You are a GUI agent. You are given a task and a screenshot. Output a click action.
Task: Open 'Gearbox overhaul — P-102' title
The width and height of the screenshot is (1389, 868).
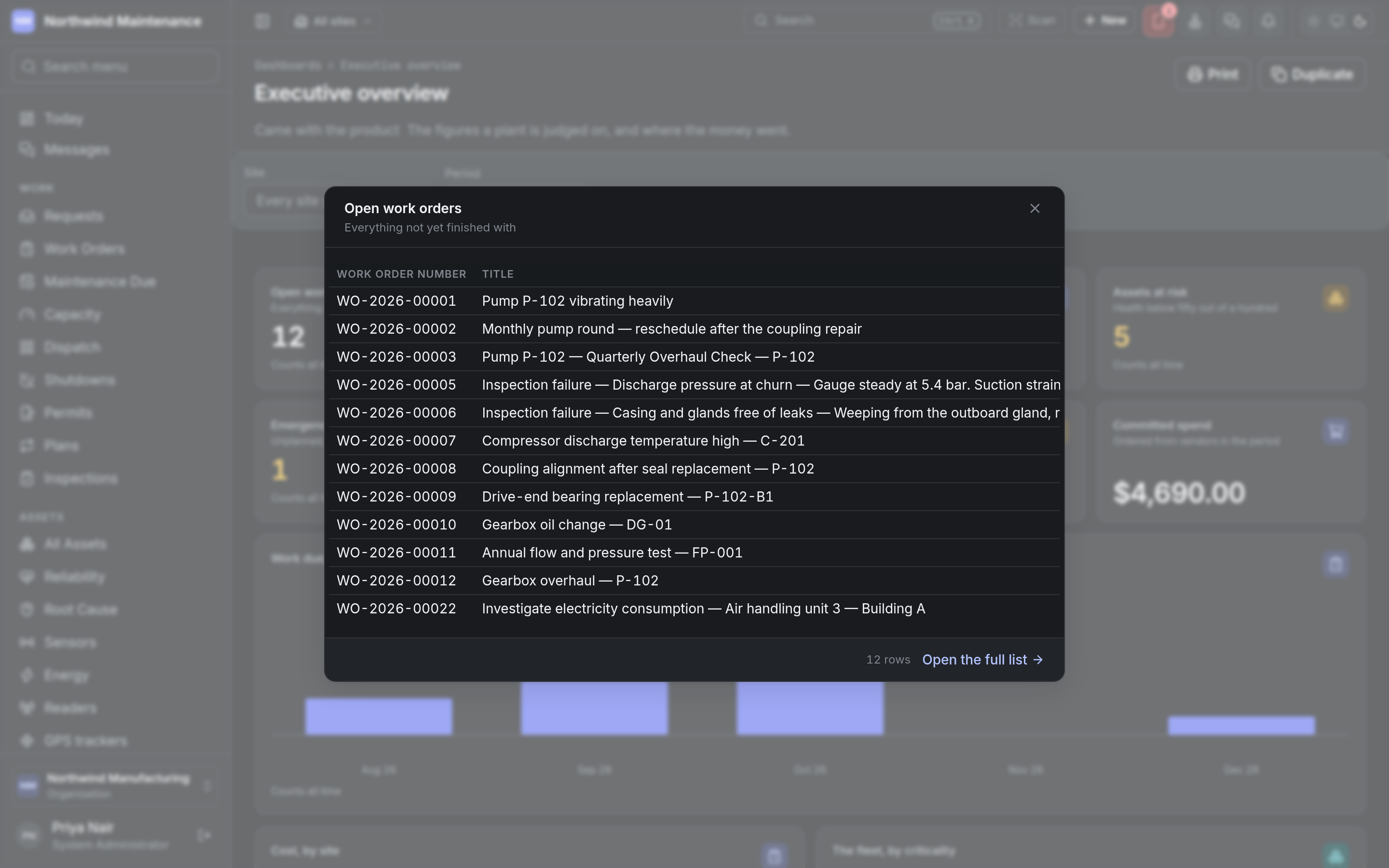click(570, 581)
